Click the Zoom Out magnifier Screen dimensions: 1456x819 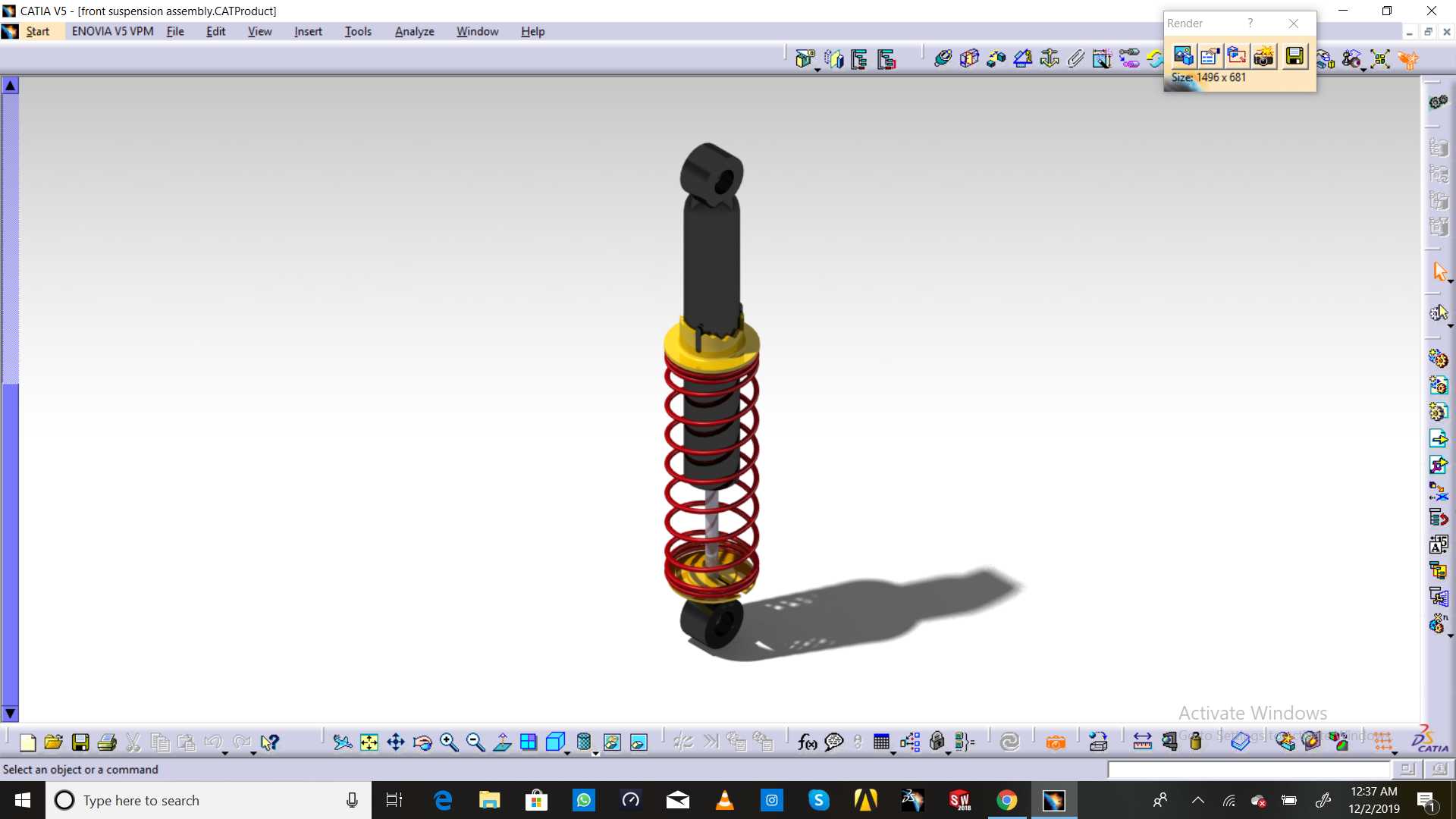coord(475,742)
